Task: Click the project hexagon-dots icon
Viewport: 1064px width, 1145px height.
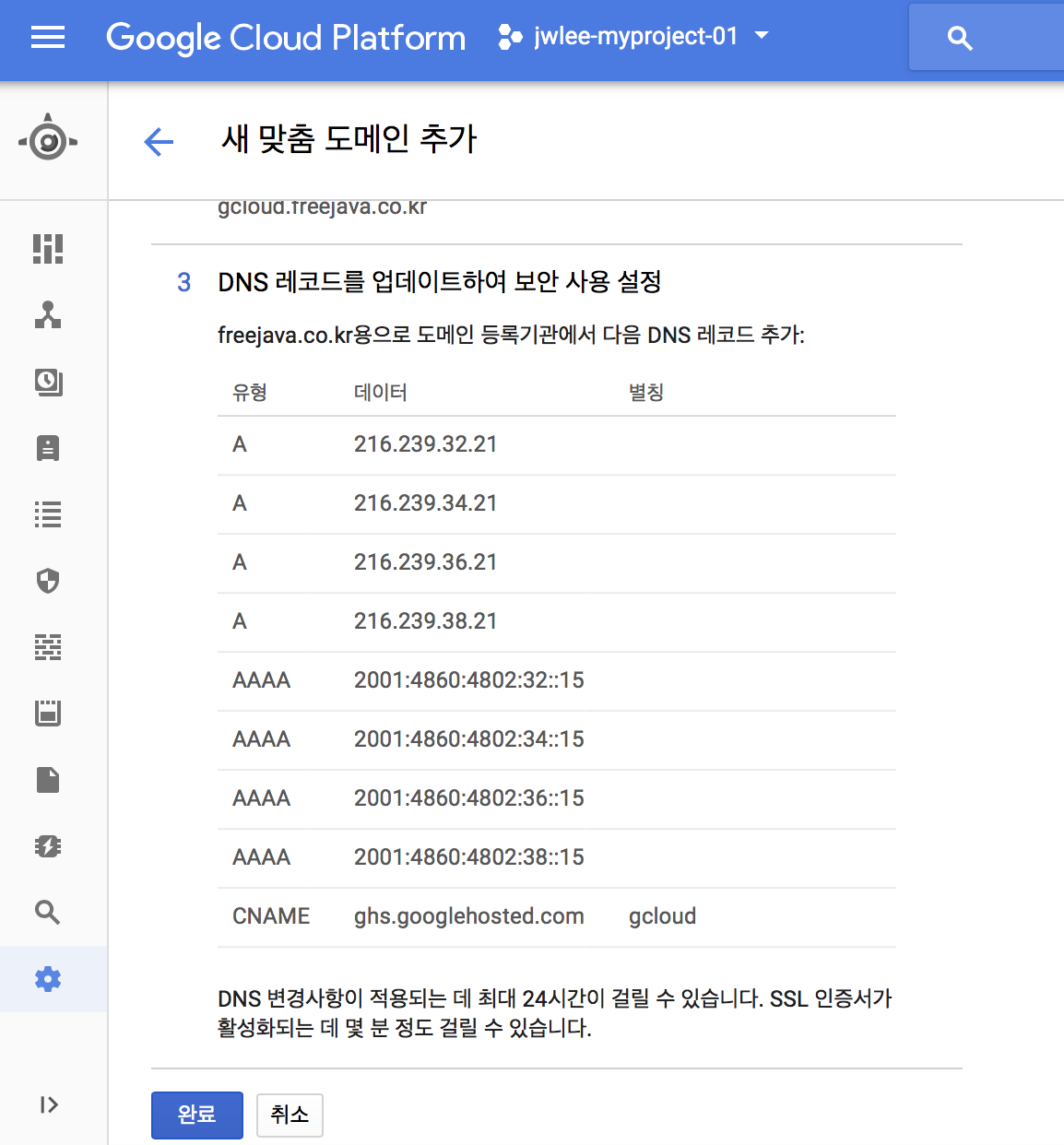Action: tap(510, 37)
